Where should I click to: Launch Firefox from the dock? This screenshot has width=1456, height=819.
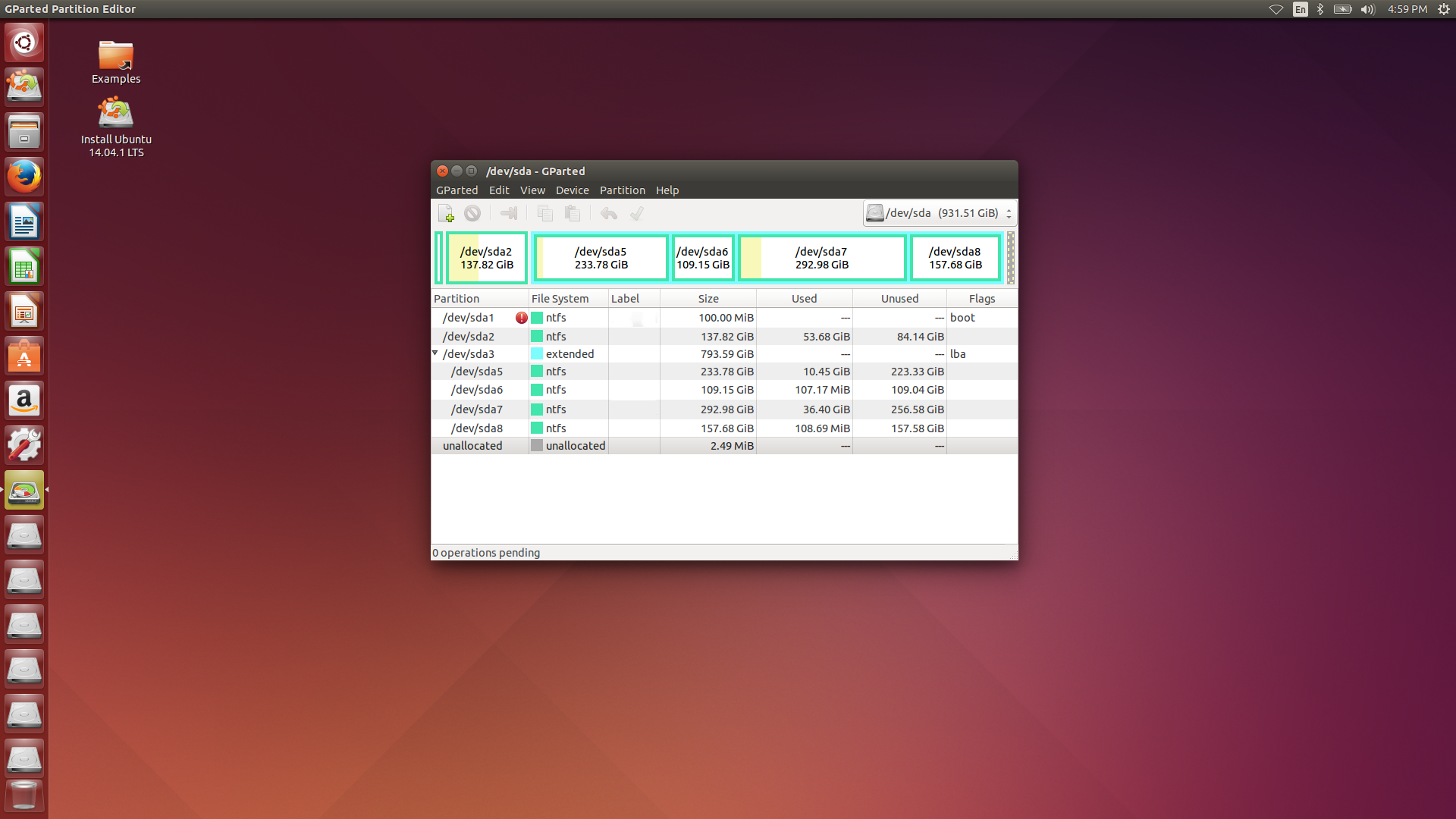[24, 176]
